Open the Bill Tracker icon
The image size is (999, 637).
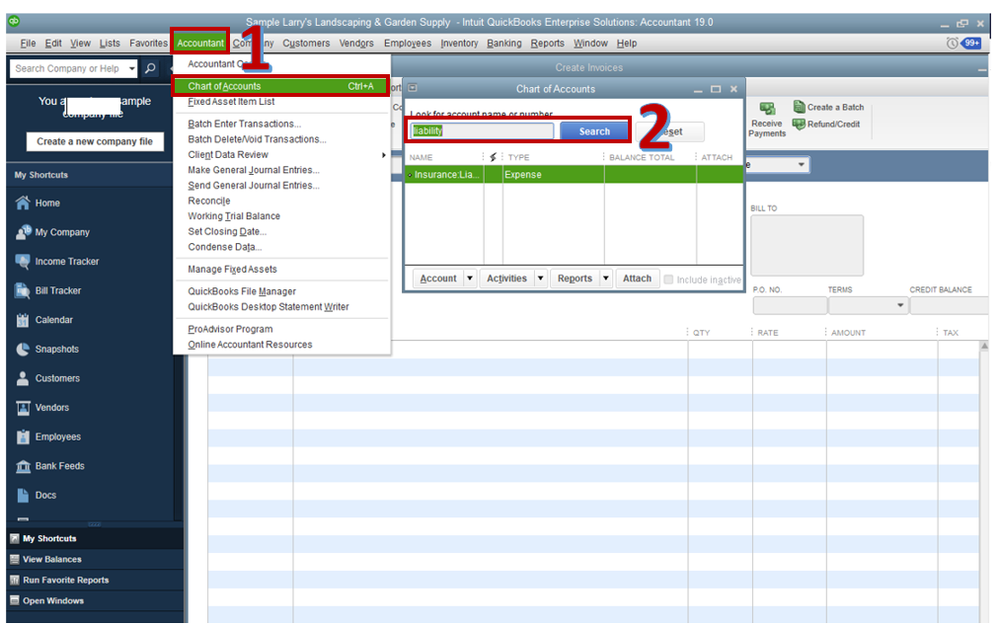[23, 290]
